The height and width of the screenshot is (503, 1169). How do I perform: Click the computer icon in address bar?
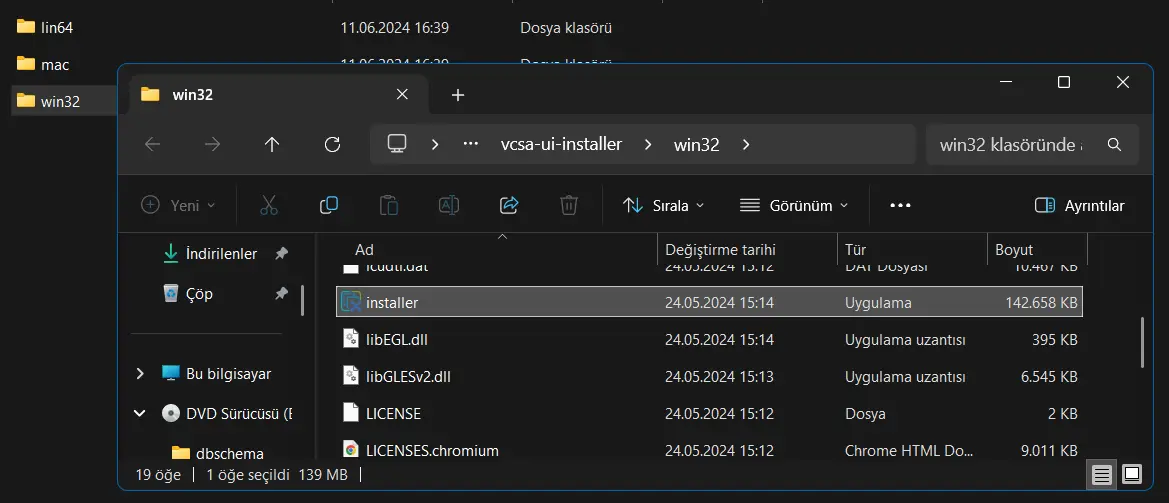coord(397,144)
